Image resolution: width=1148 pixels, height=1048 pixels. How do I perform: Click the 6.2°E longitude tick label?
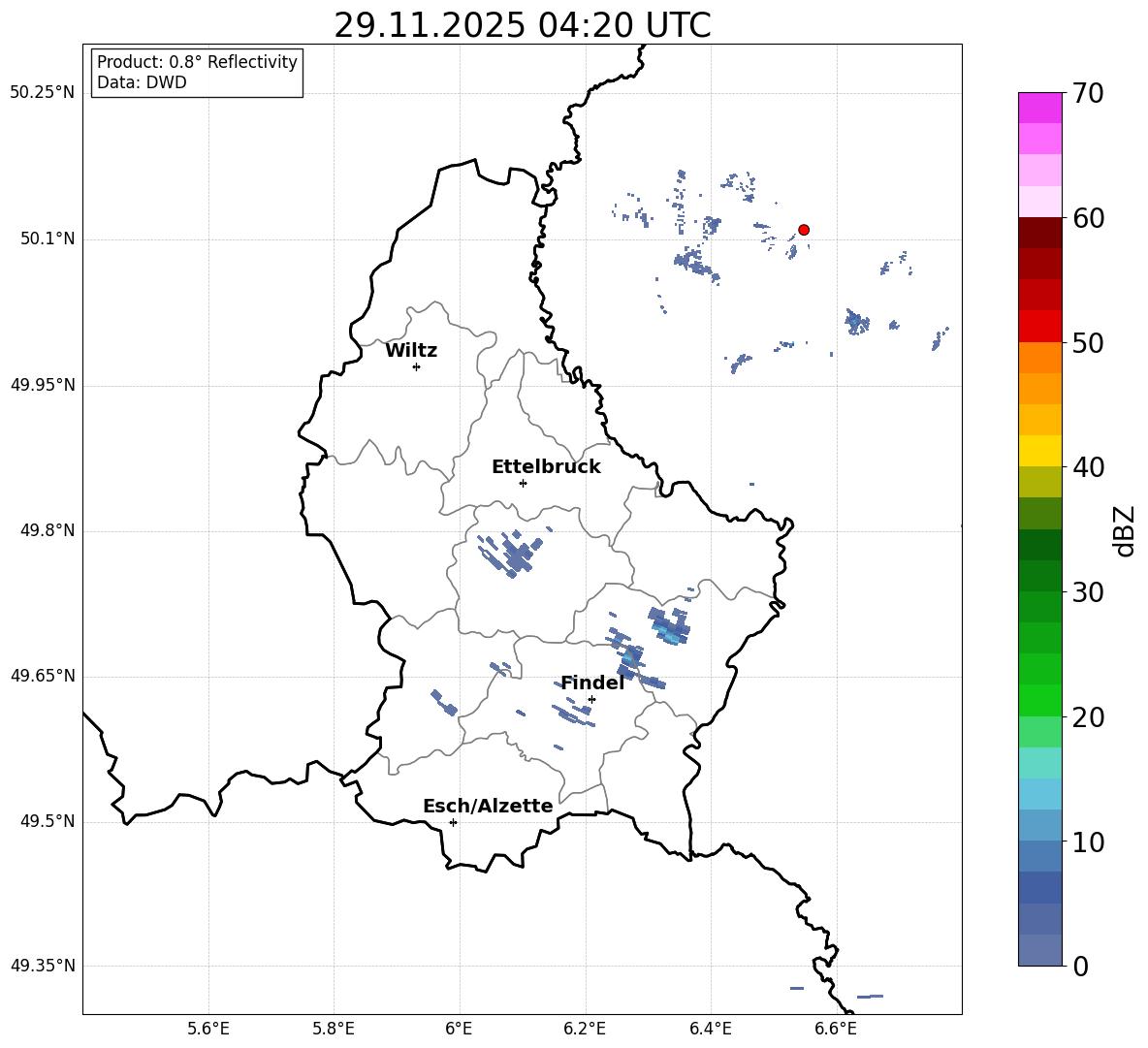(585, 1029)
